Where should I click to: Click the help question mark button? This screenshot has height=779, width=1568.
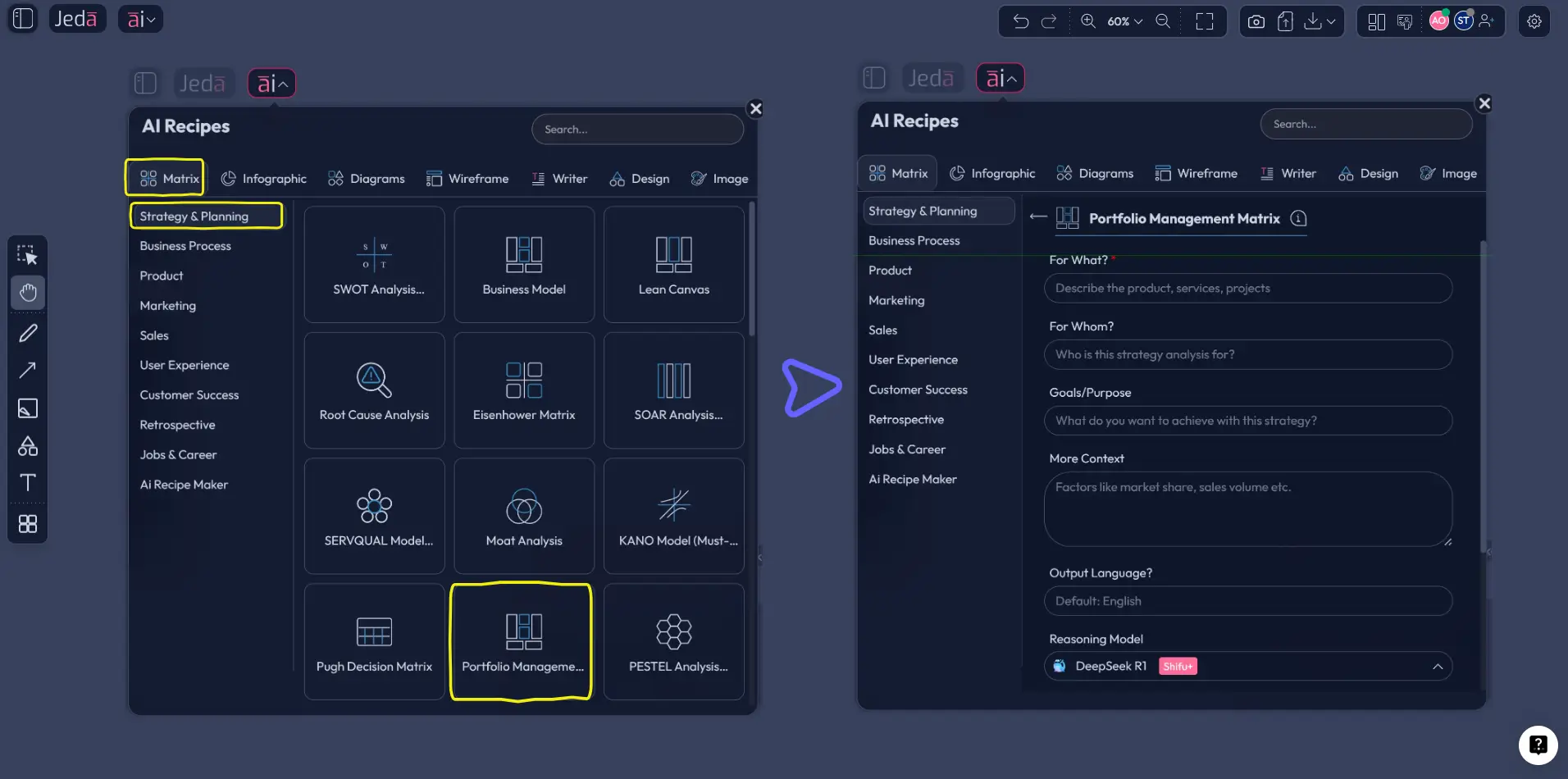[x=1538, y=745]
